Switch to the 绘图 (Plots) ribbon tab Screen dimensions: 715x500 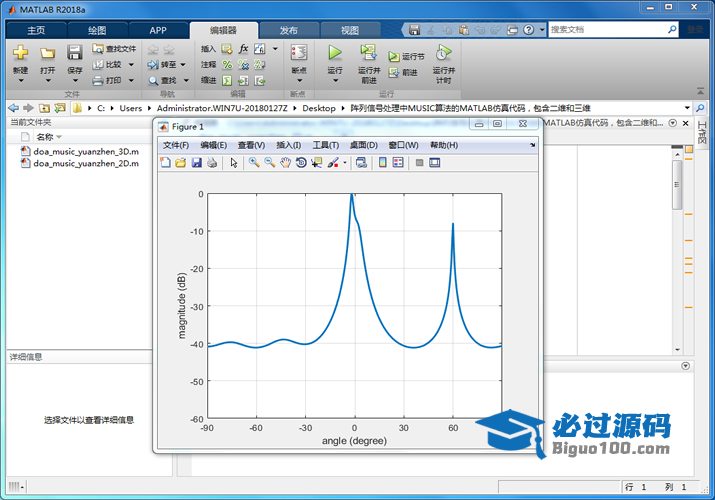(96, 30)
